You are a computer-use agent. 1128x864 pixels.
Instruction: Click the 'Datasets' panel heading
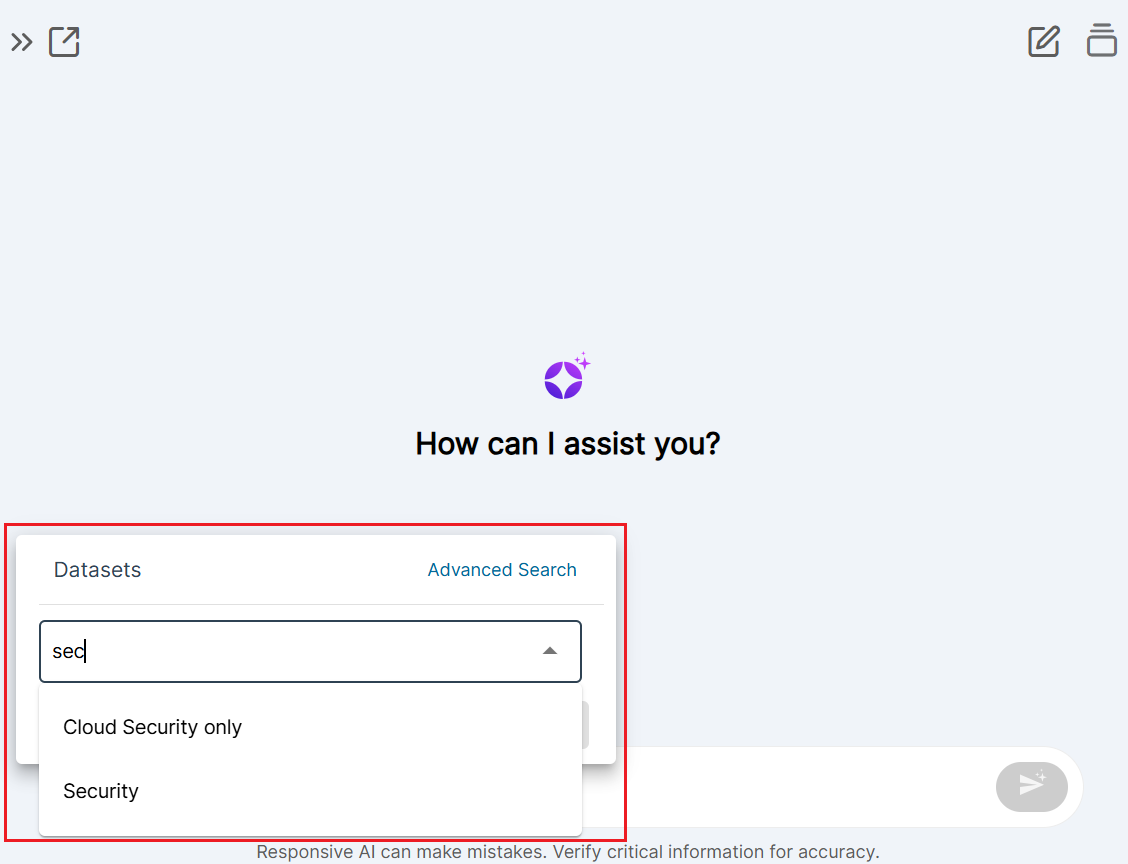tap(97, 570)
